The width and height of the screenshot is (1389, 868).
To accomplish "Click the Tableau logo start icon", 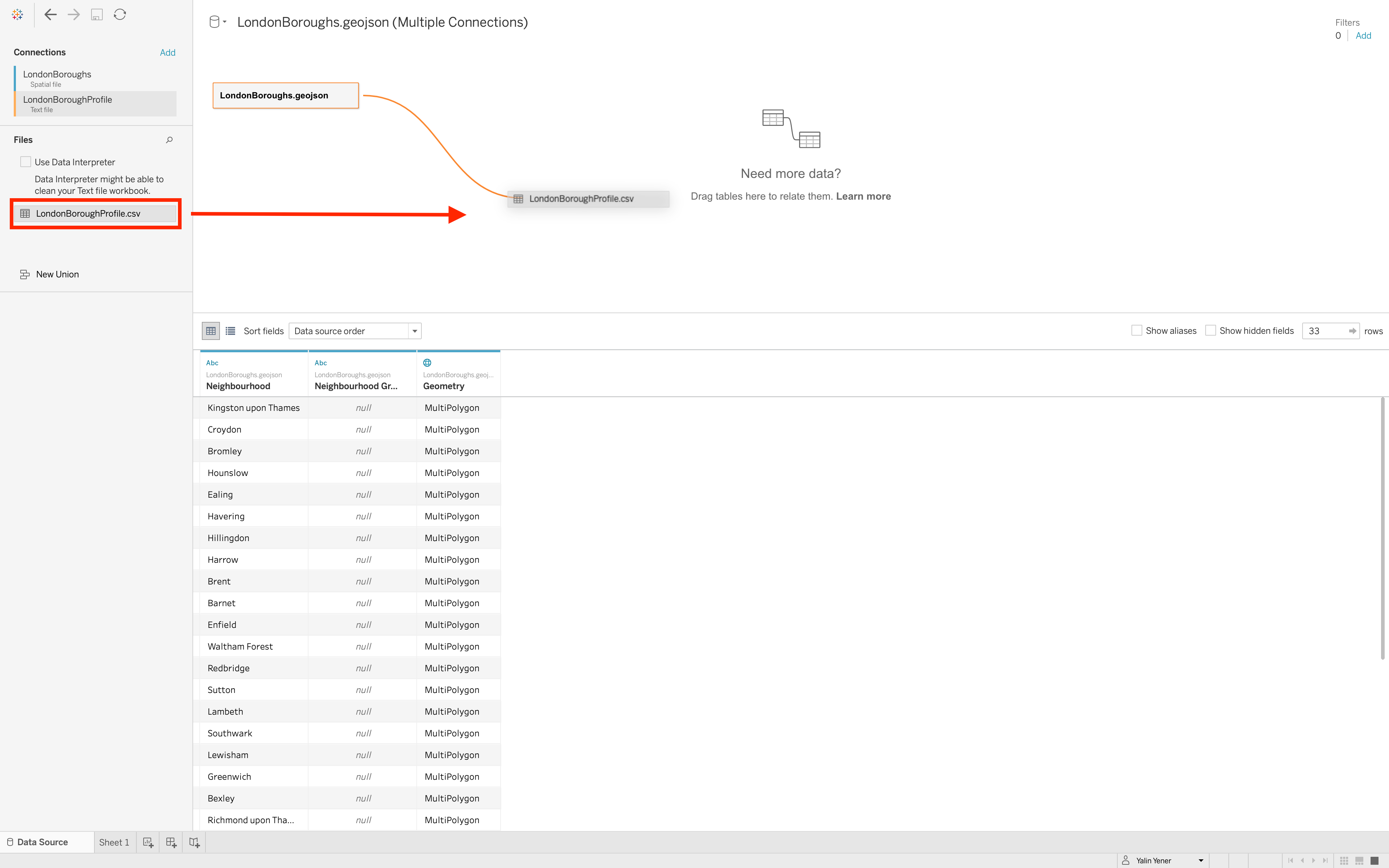I will point(17,15).
